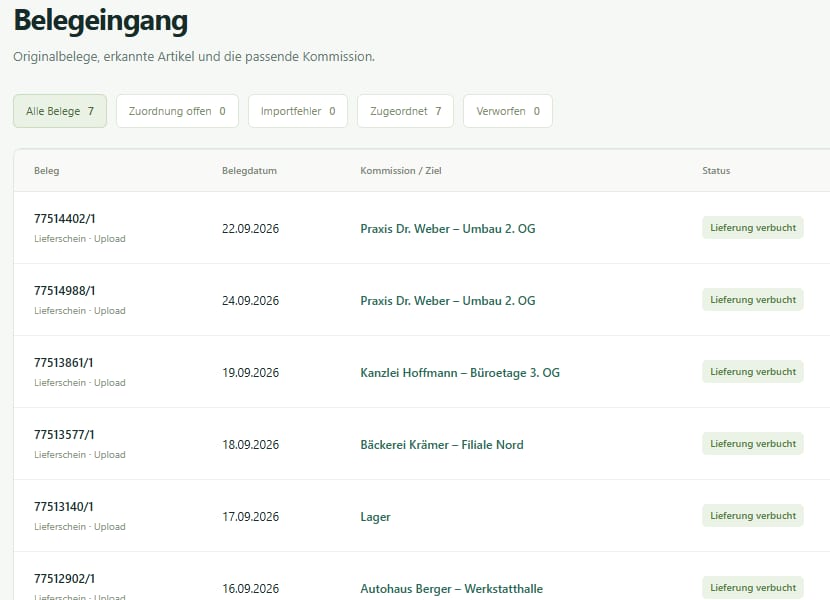Click Lieferung verbucht badge for 77513140/1
The height and width of the screenshot is (600, 830).
pyautogui.click(x=753, y=516)
